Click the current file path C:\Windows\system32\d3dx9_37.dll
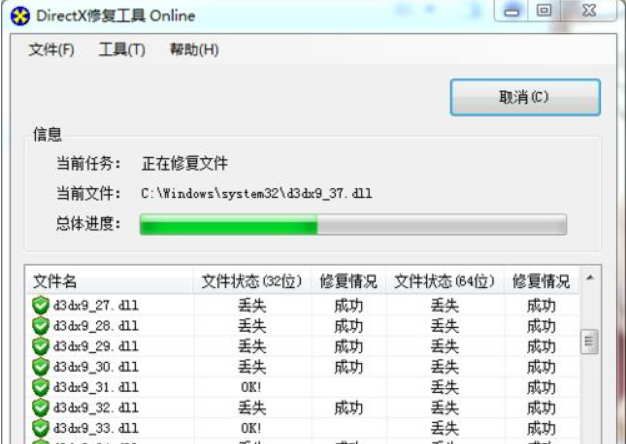 (256, 194)
